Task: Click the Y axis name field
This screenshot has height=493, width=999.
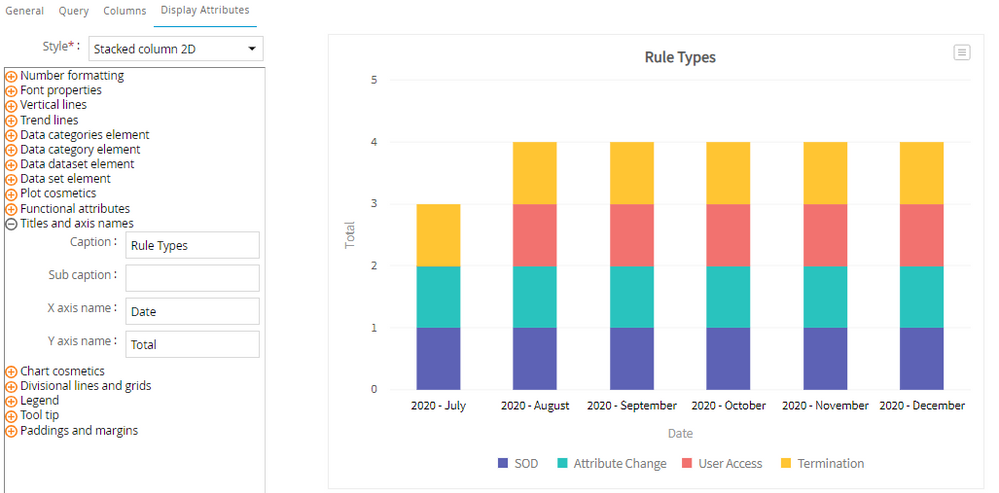Action: point(192,344)
